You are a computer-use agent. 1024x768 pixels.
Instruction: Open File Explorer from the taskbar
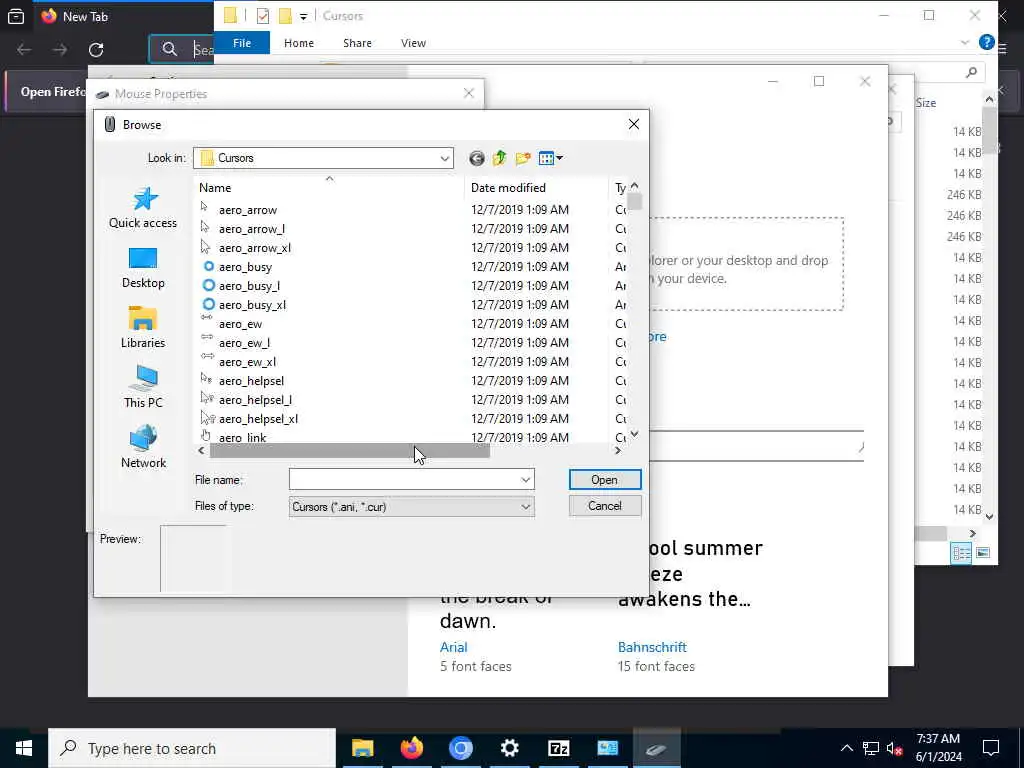click(x=362, y=748)
